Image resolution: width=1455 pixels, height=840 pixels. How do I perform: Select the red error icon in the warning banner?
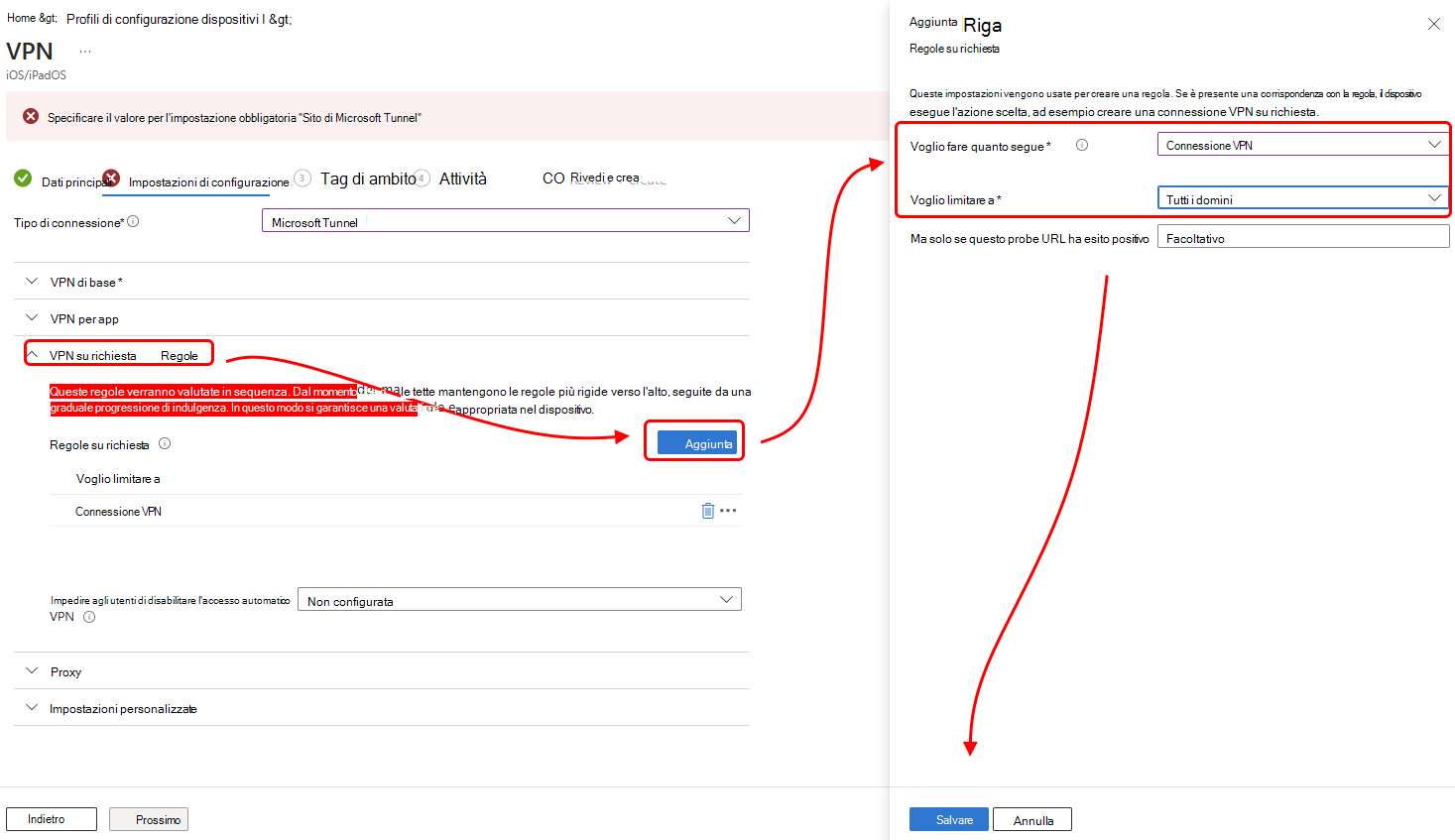click(x=31, y=116)
